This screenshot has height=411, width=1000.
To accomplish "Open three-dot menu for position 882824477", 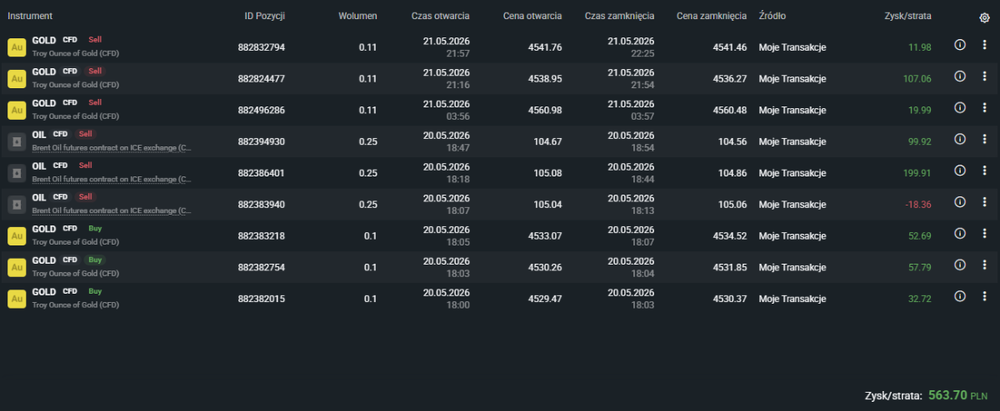I will 984,76.
